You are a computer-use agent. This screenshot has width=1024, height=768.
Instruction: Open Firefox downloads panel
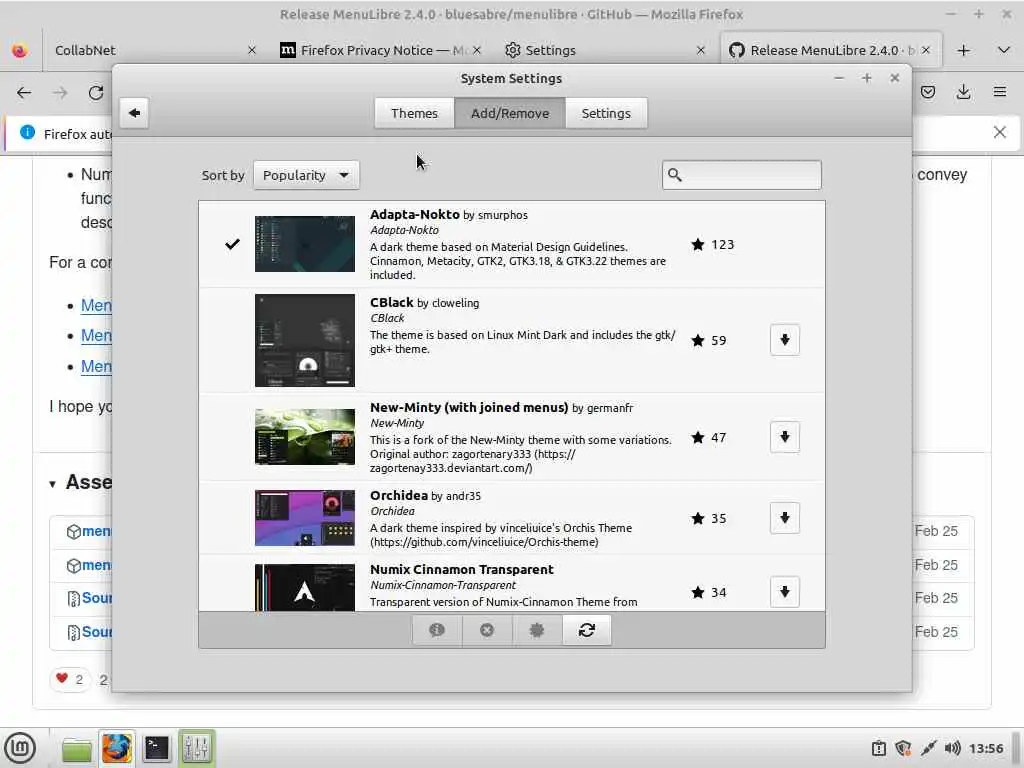(963, 92)
